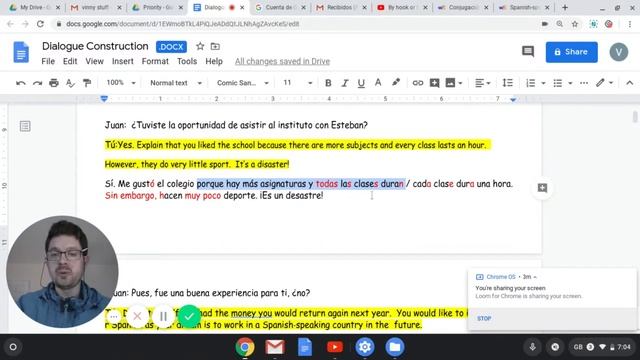Toggle underline formatting

pos(361,83)
